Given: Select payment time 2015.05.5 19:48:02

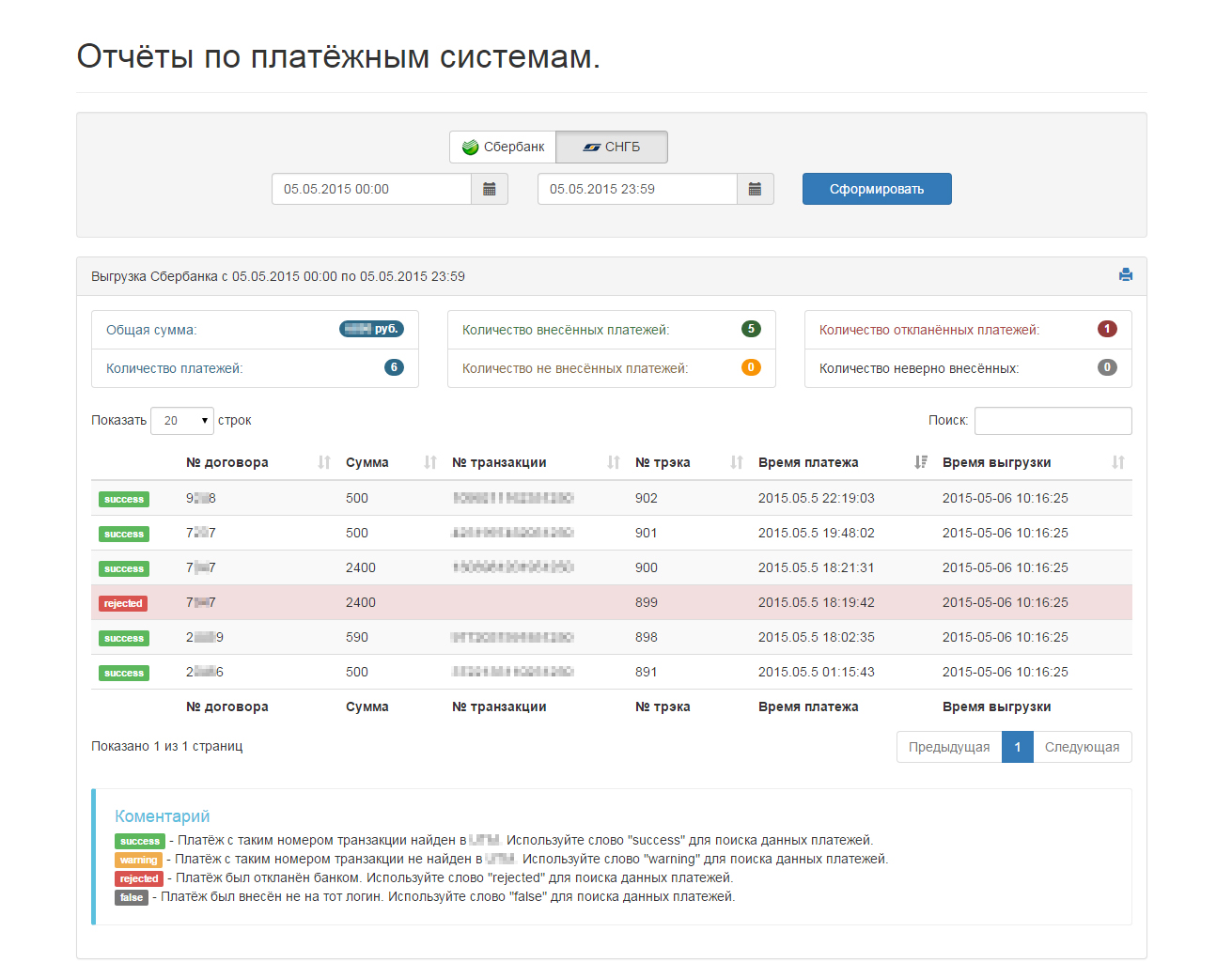Looking at the screenshot, I should (x=817, y=533).
